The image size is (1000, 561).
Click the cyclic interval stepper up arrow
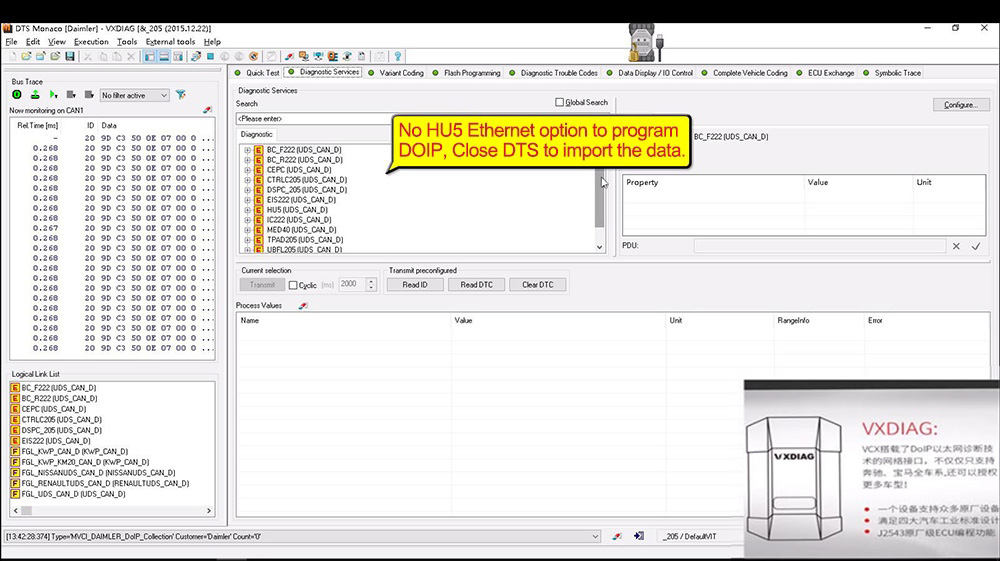click(x=371, y=281)
